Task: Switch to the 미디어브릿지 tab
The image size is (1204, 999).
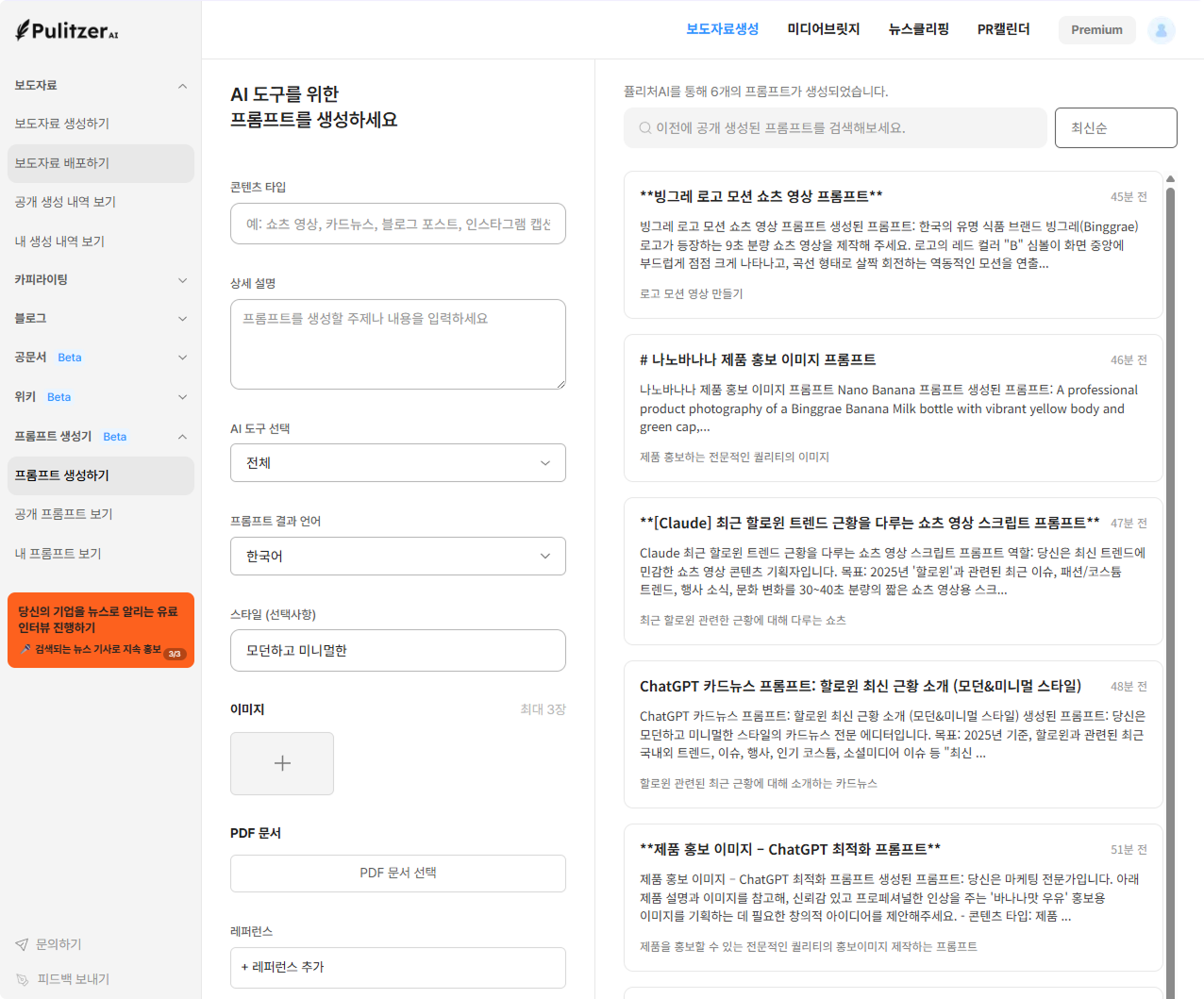Action: (823, 29)
